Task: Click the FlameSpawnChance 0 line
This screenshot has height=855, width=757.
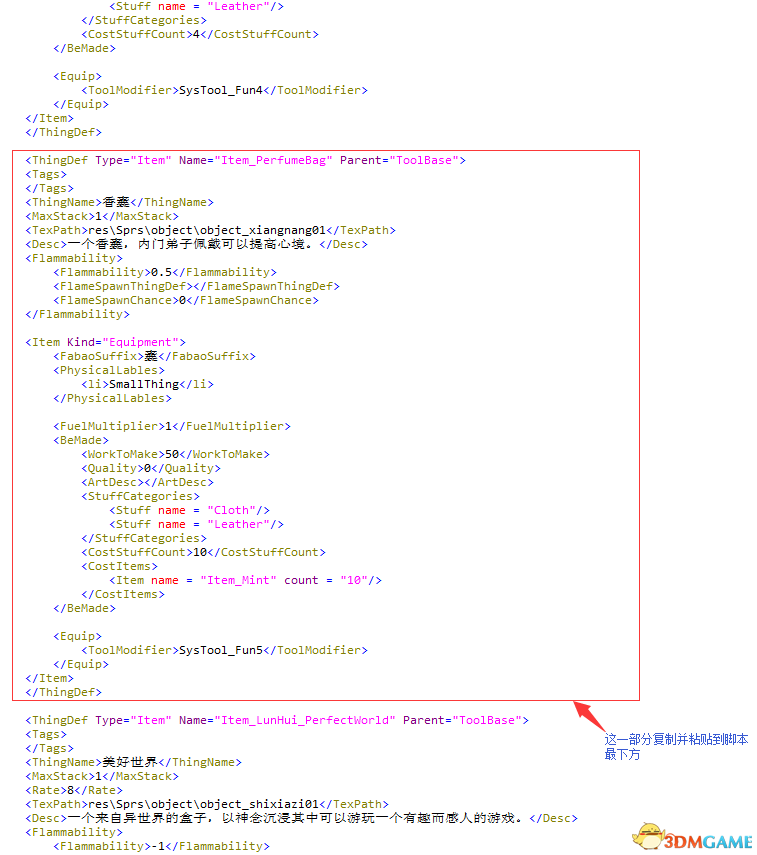Action: [186, 300]
